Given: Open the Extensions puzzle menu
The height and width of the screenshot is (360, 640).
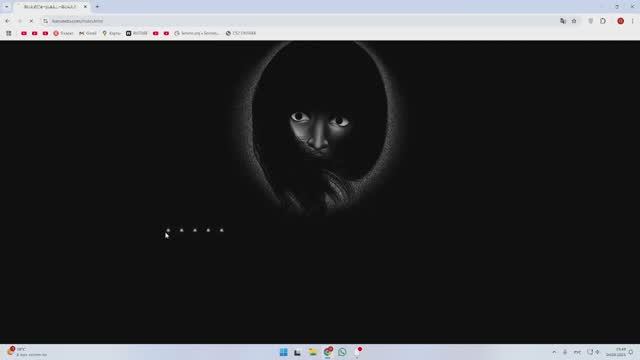Looking at the screenshot, I should tap(603, 21).
